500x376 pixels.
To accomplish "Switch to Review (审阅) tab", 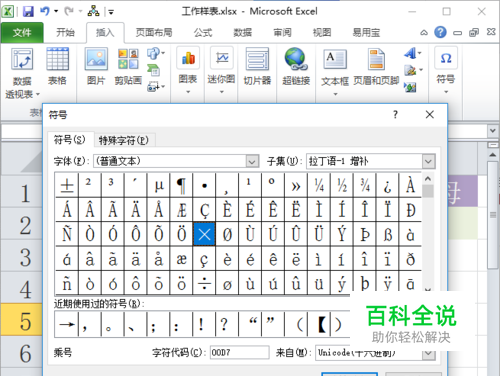I will click(x=282, y=33).
